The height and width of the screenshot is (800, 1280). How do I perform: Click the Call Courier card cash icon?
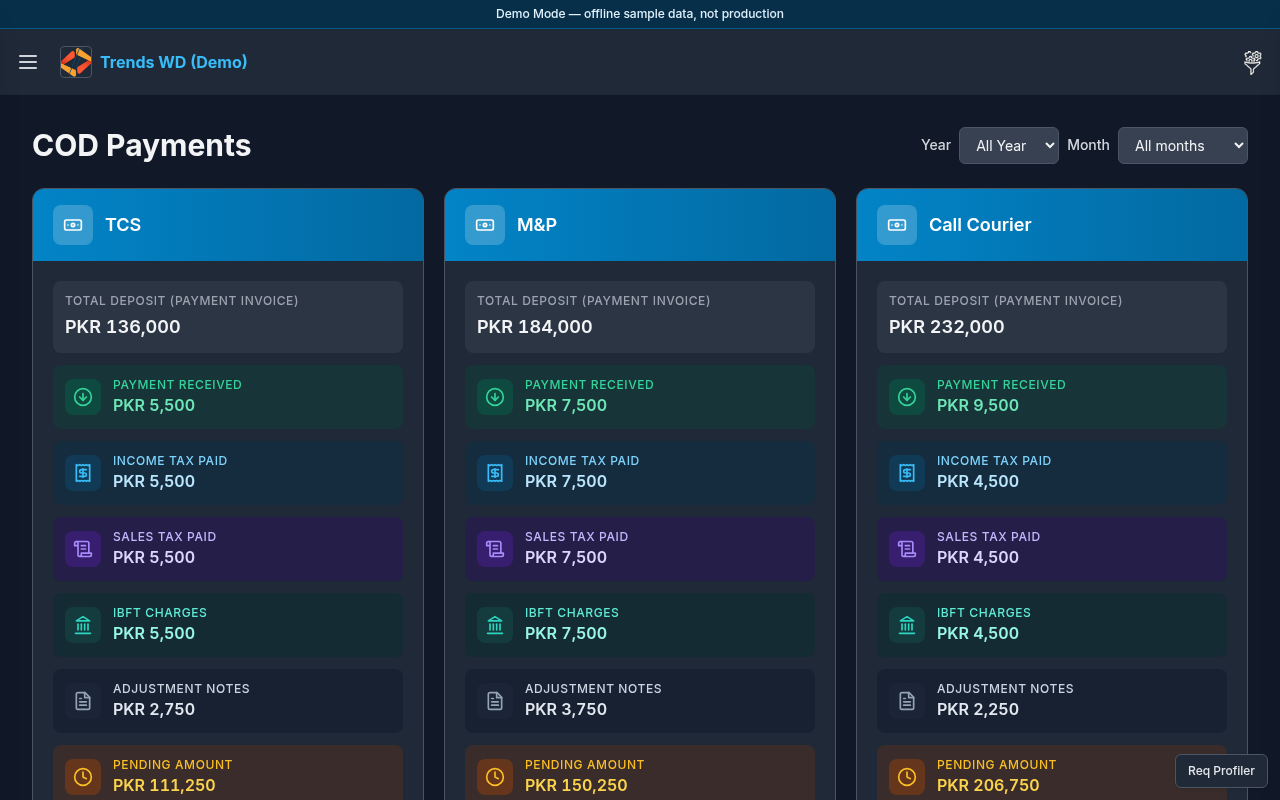[897, 225]
